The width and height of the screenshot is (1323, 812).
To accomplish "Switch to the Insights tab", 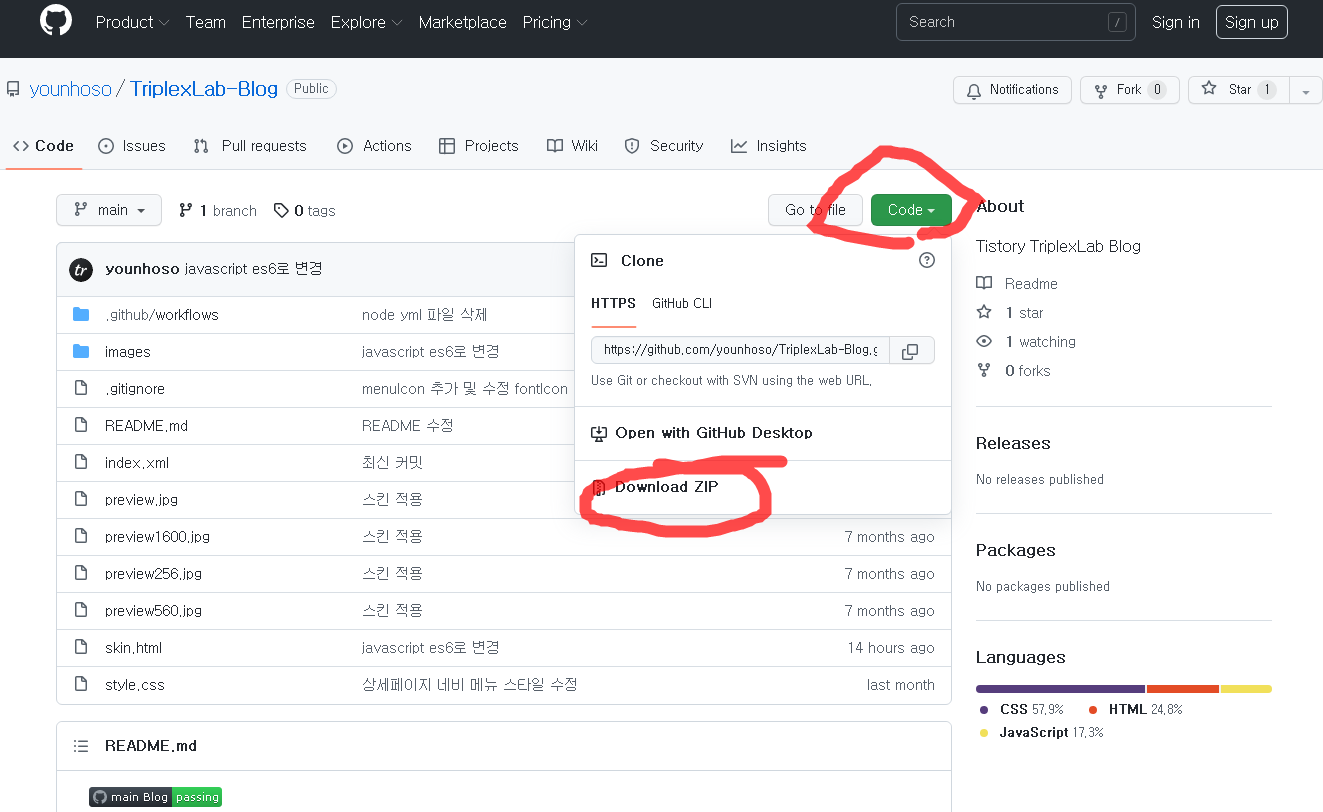I will pyautogui.click(x=768, y=146).
